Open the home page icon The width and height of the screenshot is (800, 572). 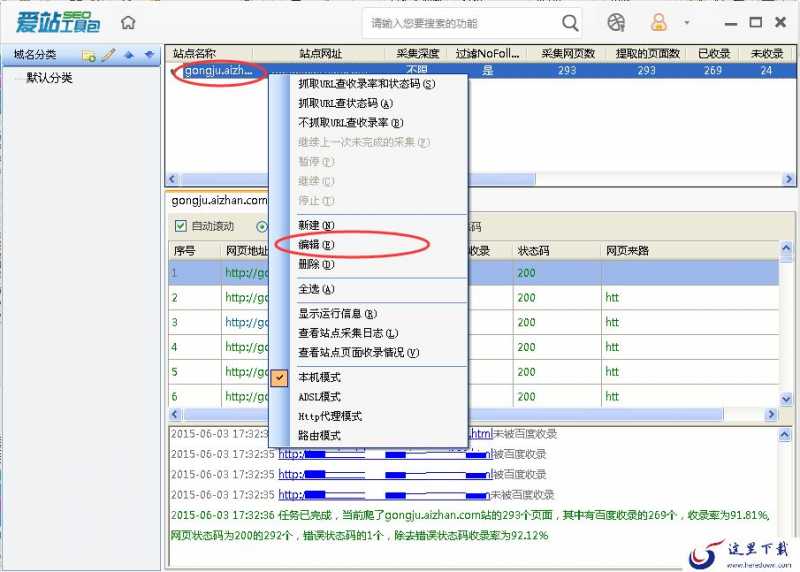(128, 22)
